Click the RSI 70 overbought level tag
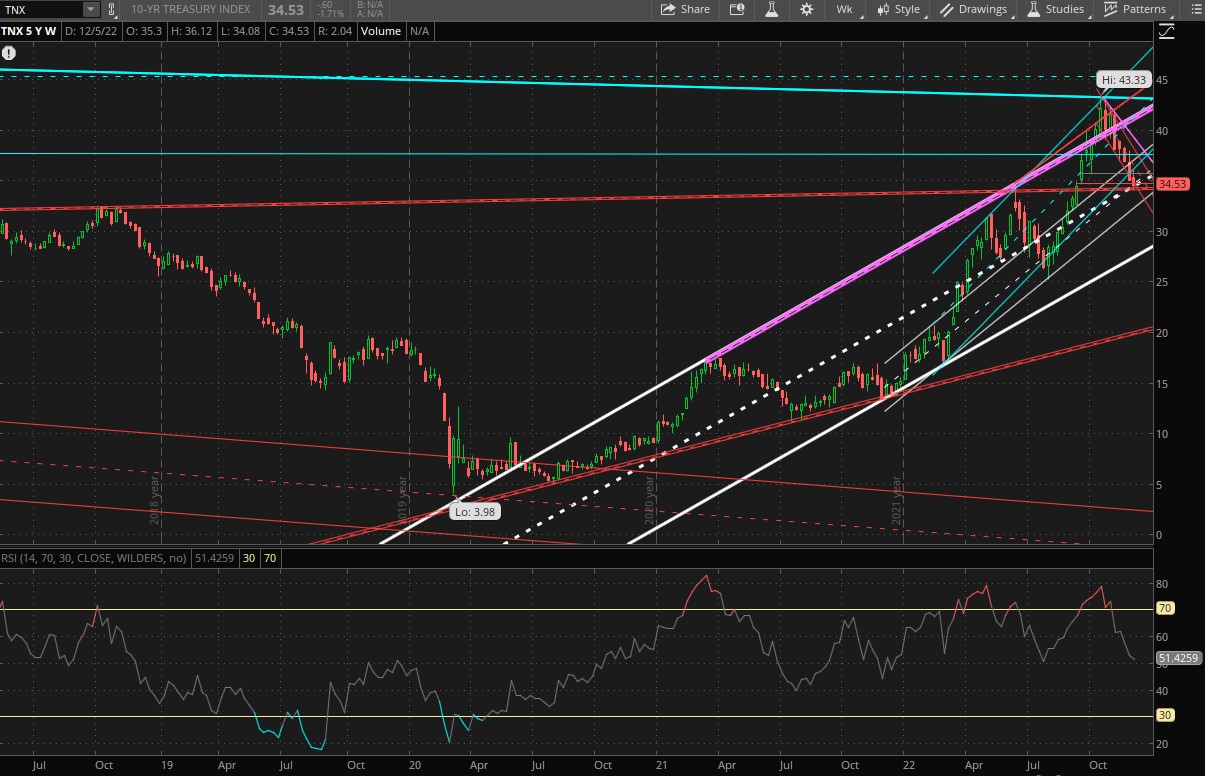This screenshot has width=1205, height=776. point(269,558)
